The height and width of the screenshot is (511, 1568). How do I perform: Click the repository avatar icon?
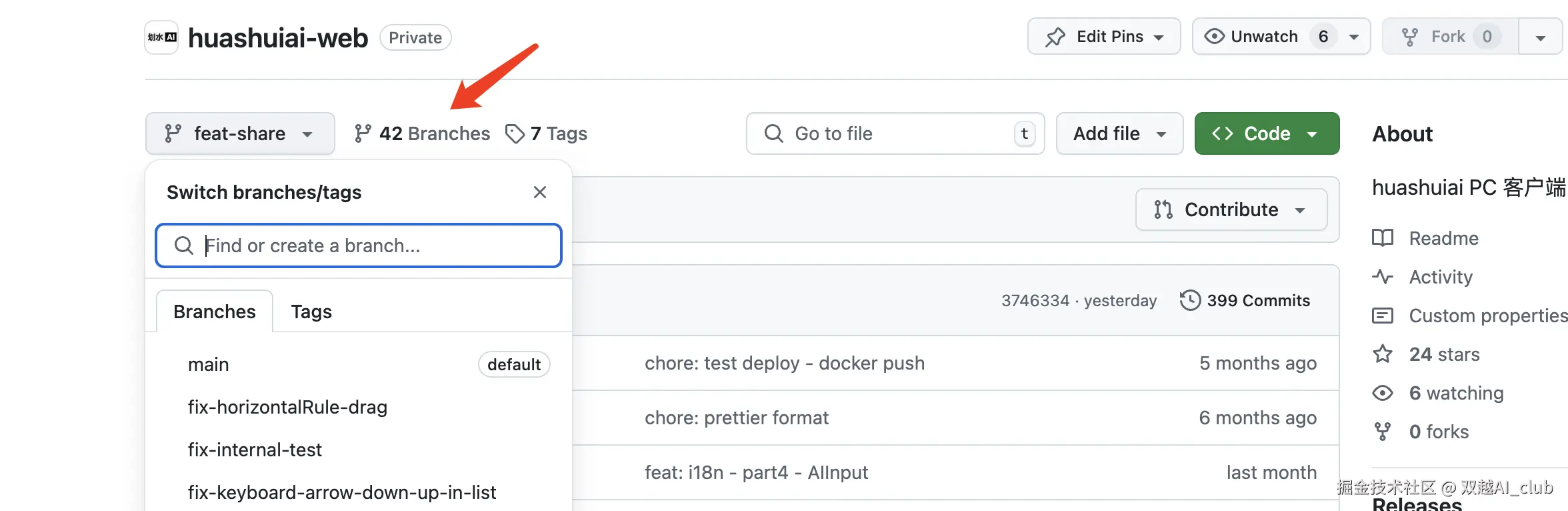tap(162, 37)
